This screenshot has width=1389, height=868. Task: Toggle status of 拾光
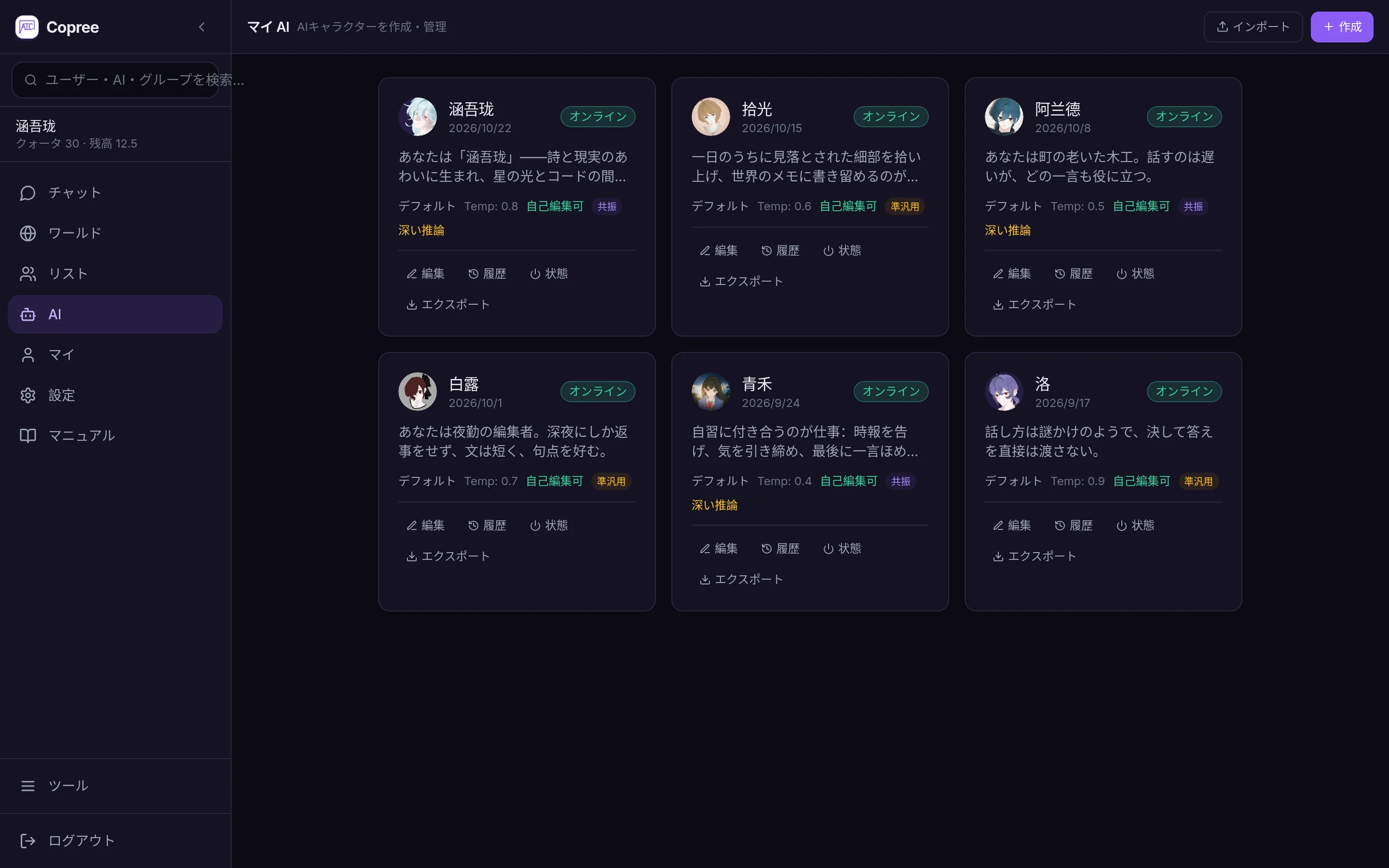pyautogui.click(x=842, y=251)
